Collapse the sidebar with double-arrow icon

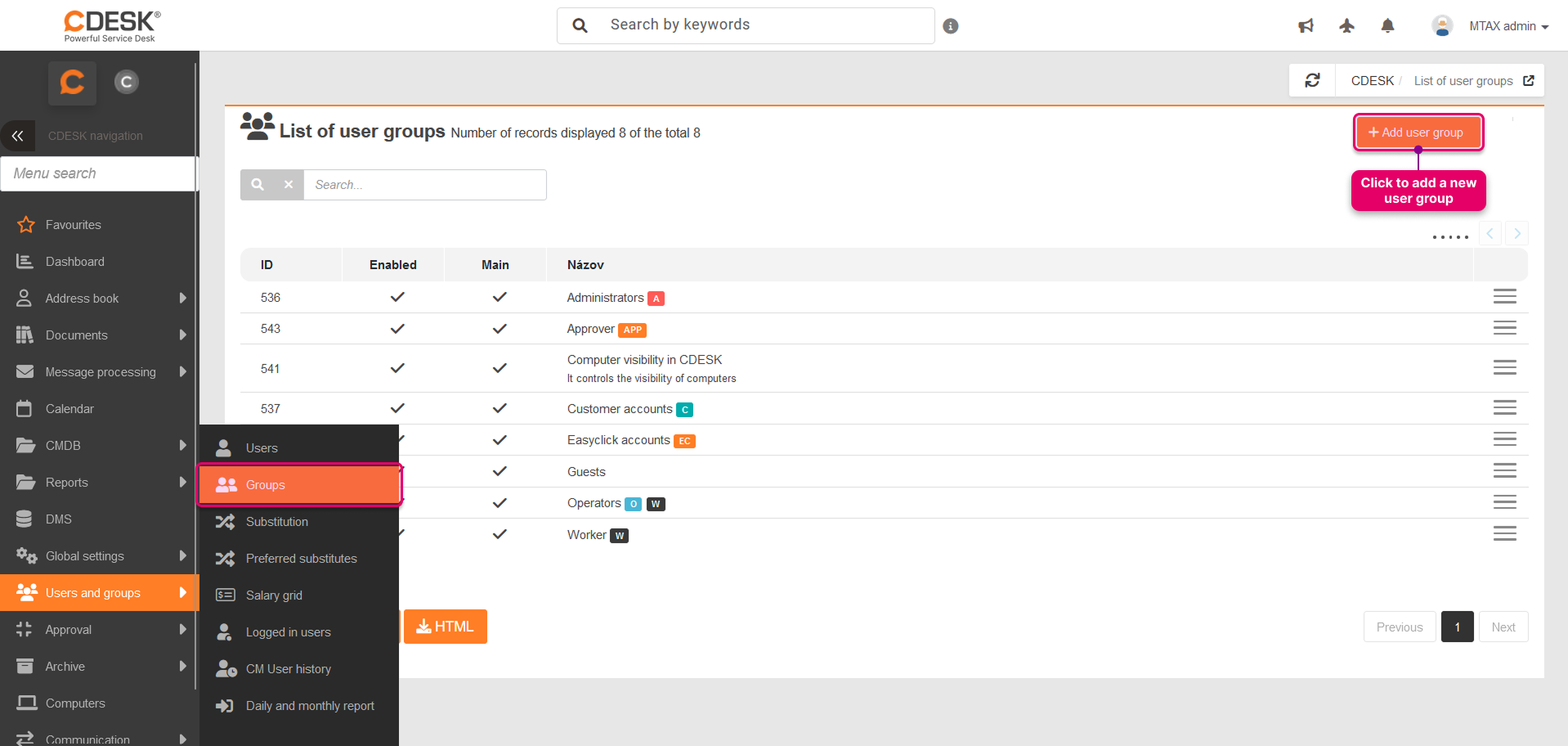pos(18,136)
